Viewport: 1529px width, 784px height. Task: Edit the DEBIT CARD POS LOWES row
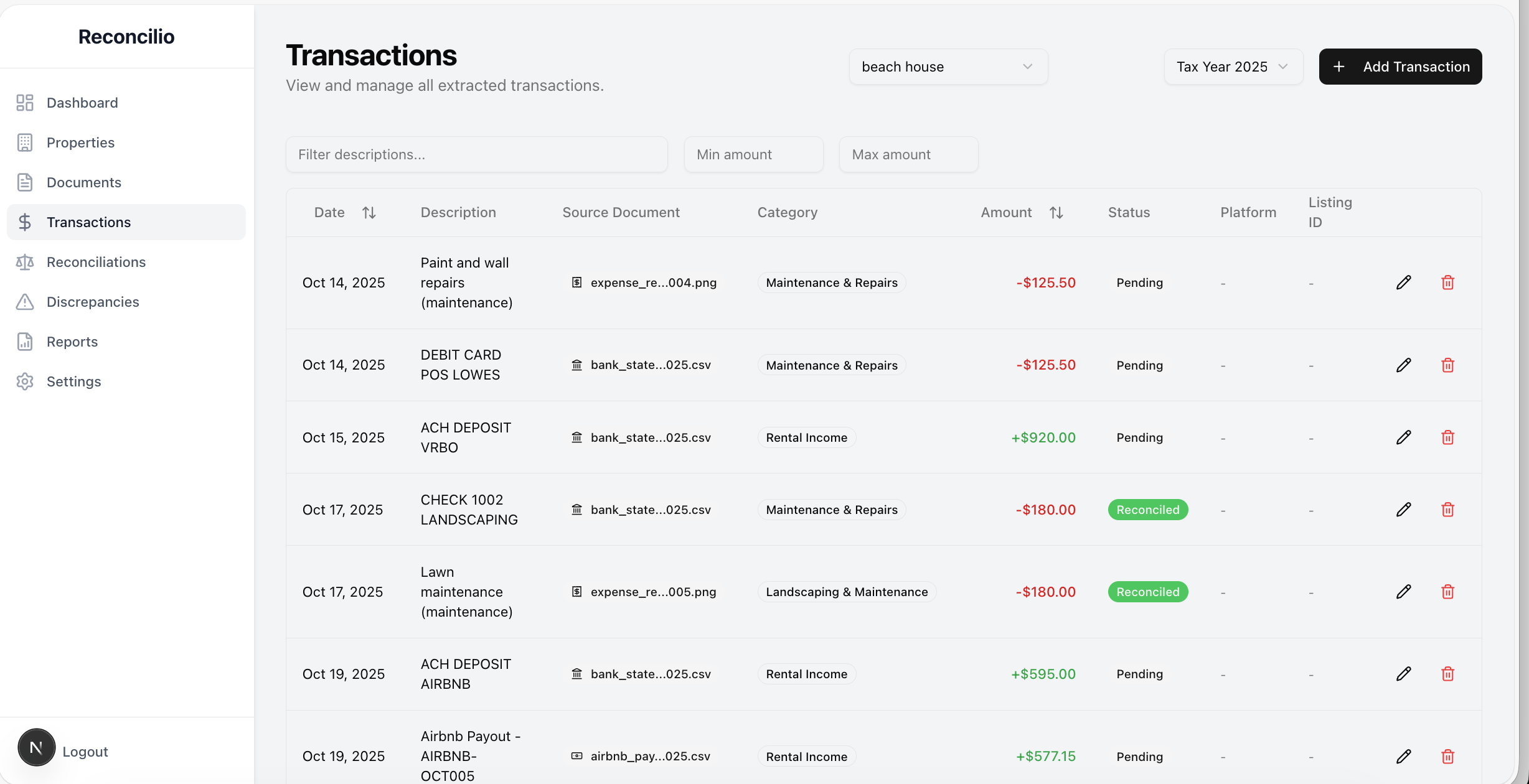[1403, 365]
